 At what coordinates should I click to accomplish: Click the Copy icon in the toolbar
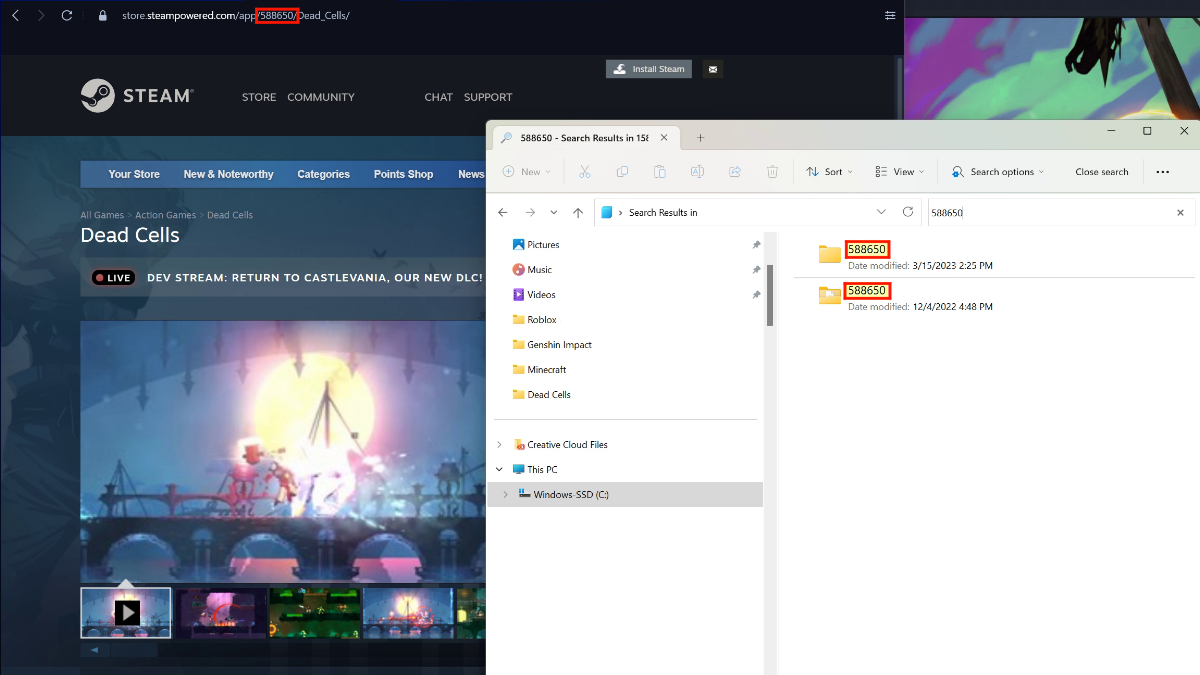[622, 171]
